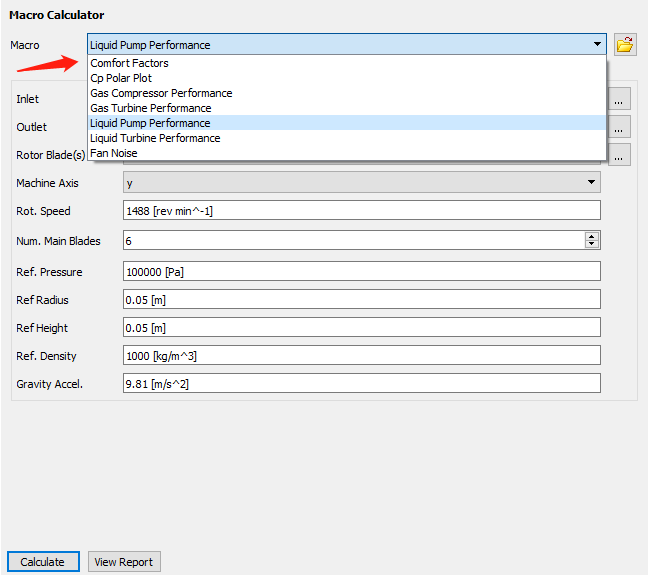
Task: Choose Liquid Turbine Performance macro
Action: (x=155, y=138)
